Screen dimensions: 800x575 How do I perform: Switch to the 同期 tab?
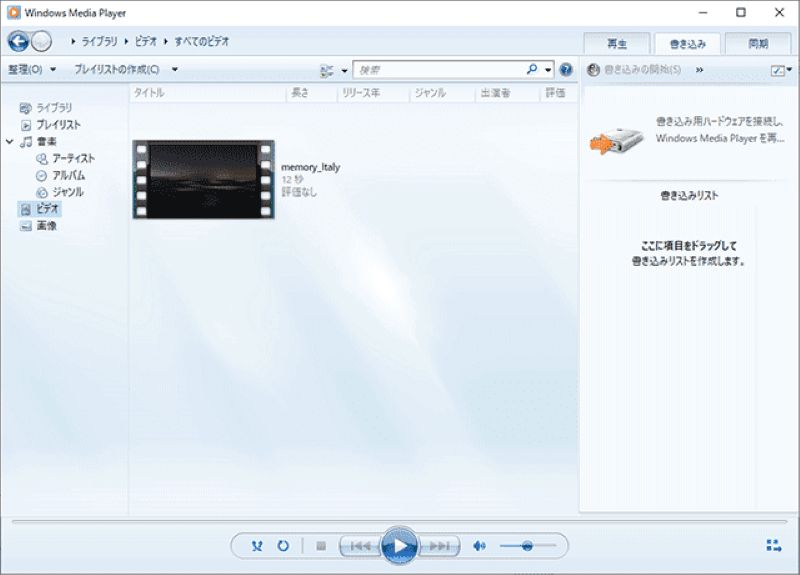pyautogui.click(x=758, y=44)
